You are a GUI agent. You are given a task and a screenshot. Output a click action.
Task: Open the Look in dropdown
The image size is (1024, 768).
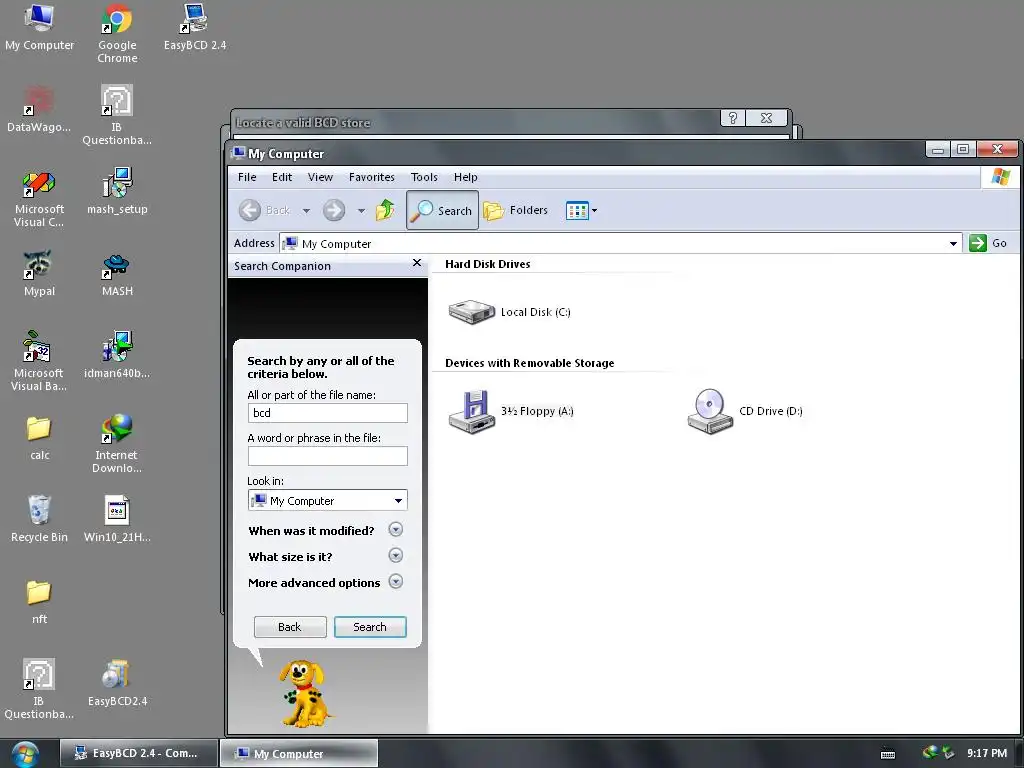click(398, 501)
